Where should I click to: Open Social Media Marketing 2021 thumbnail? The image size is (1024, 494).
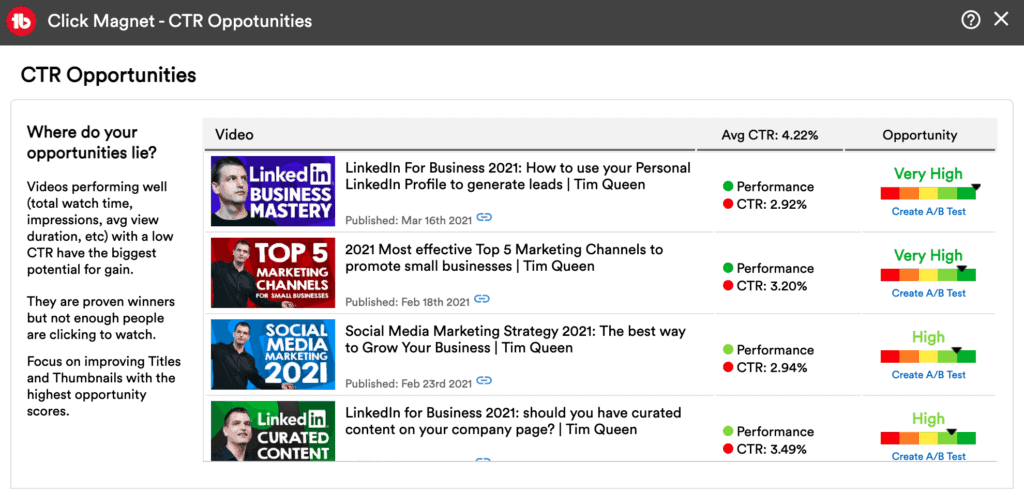click(273, 355)
